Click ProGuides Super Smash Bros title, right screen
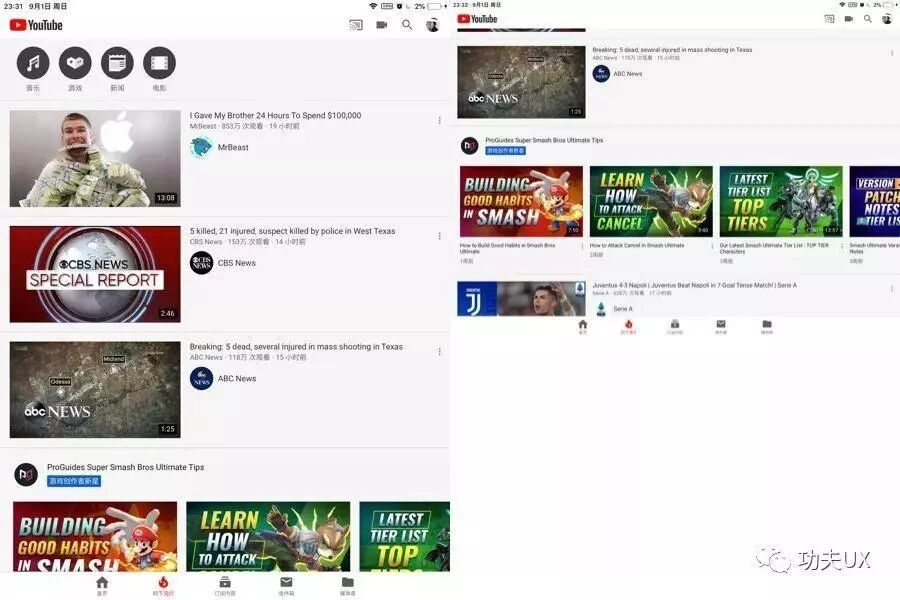This screenshot has width=900, height=600. (x=544, y=140)
